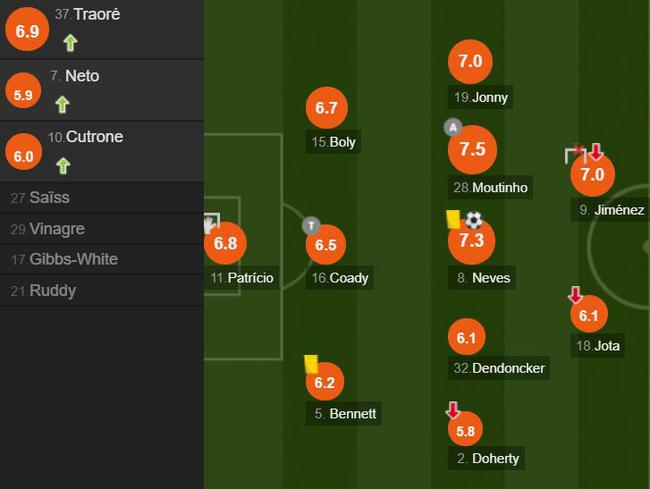Open Jiménez's 7.0 rating circle
The image size is (650, 489).
[x=592, y=174]
